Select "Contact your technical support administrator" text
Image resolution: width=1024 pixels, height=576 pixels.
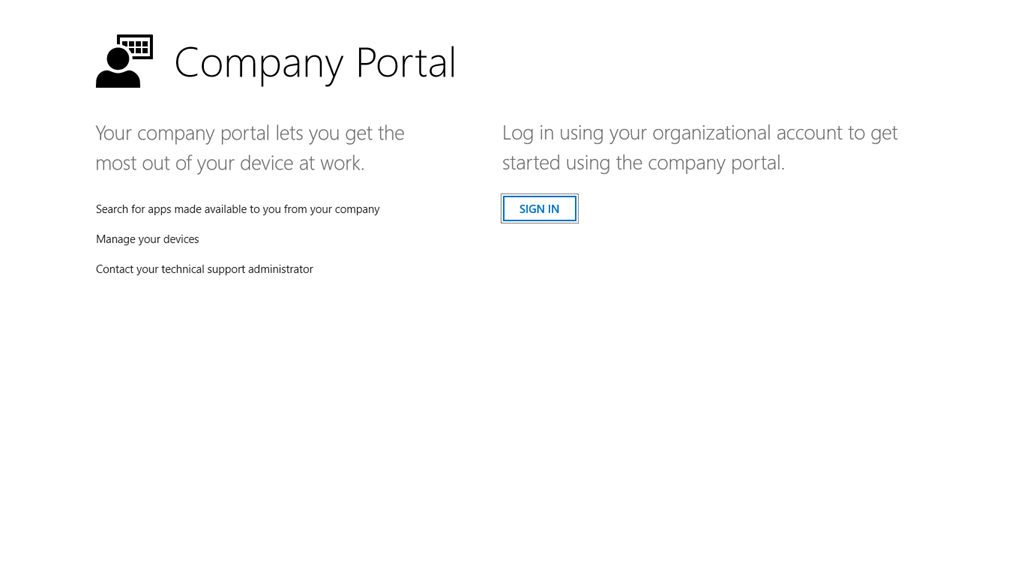click(204, 269)
